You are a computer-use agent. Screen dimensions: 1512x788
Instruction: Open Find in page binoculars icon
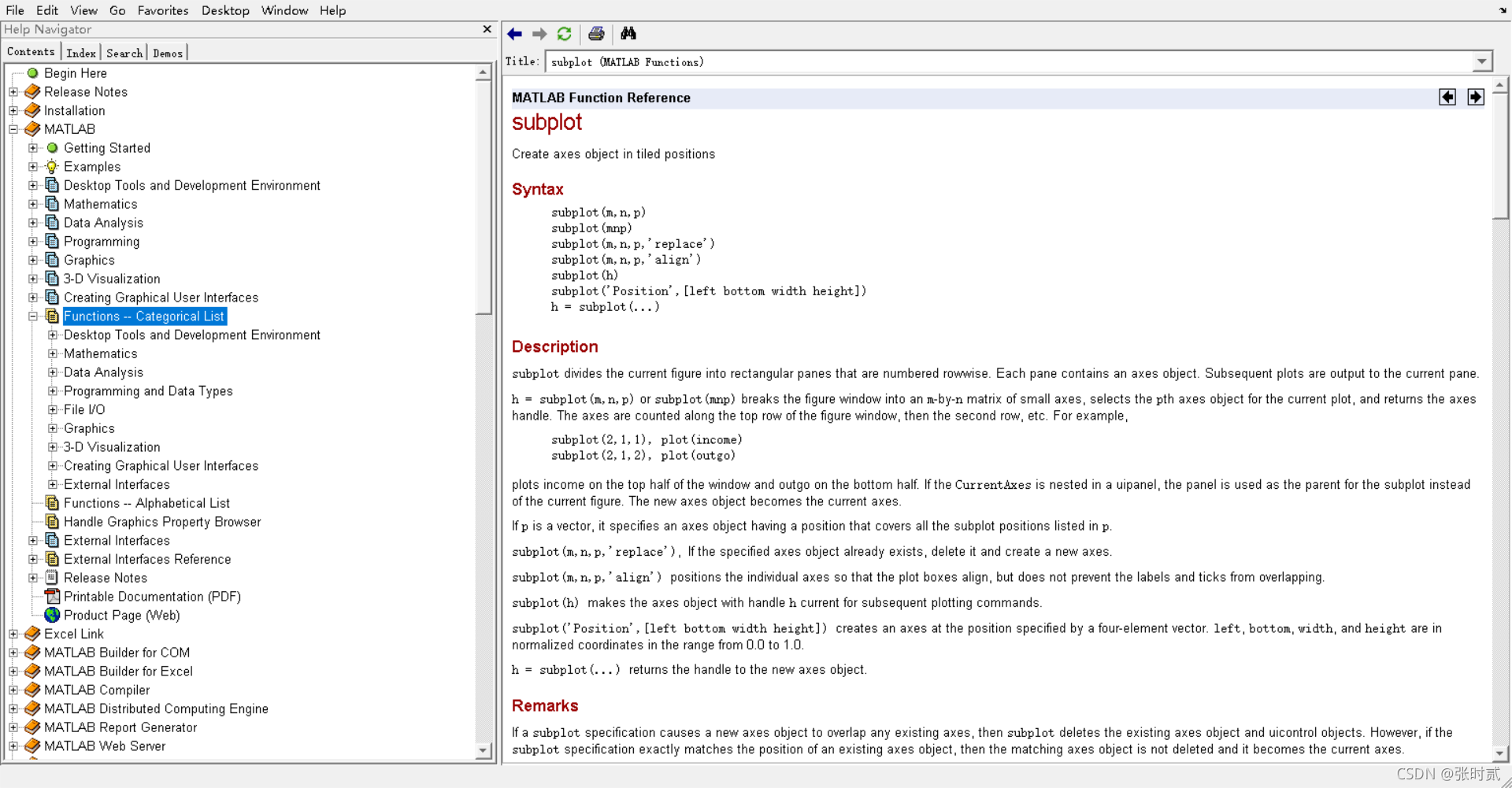click(628, 34)
